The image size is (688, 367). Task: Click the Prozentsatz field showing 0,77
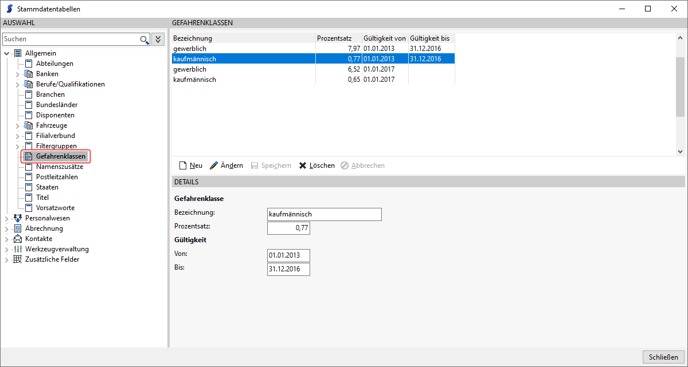tap(289, 228)
